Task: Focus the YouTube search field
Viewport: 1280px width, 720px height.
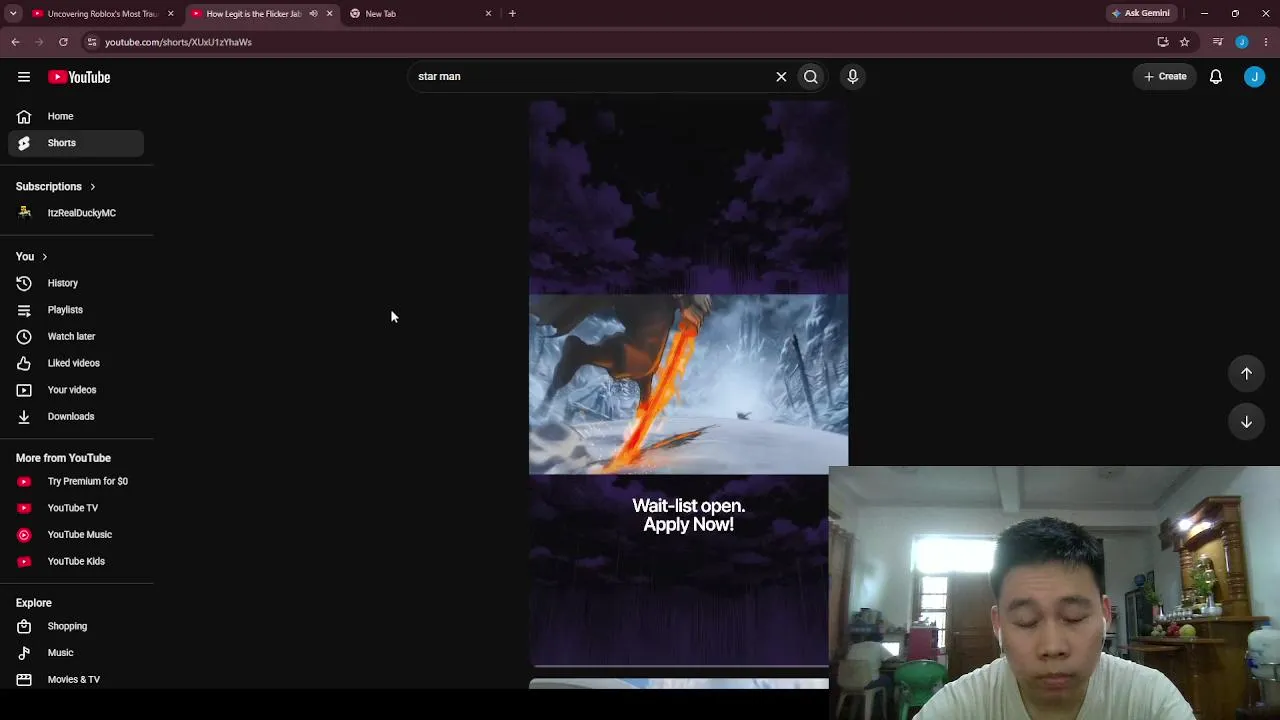Action: (590, 77)
